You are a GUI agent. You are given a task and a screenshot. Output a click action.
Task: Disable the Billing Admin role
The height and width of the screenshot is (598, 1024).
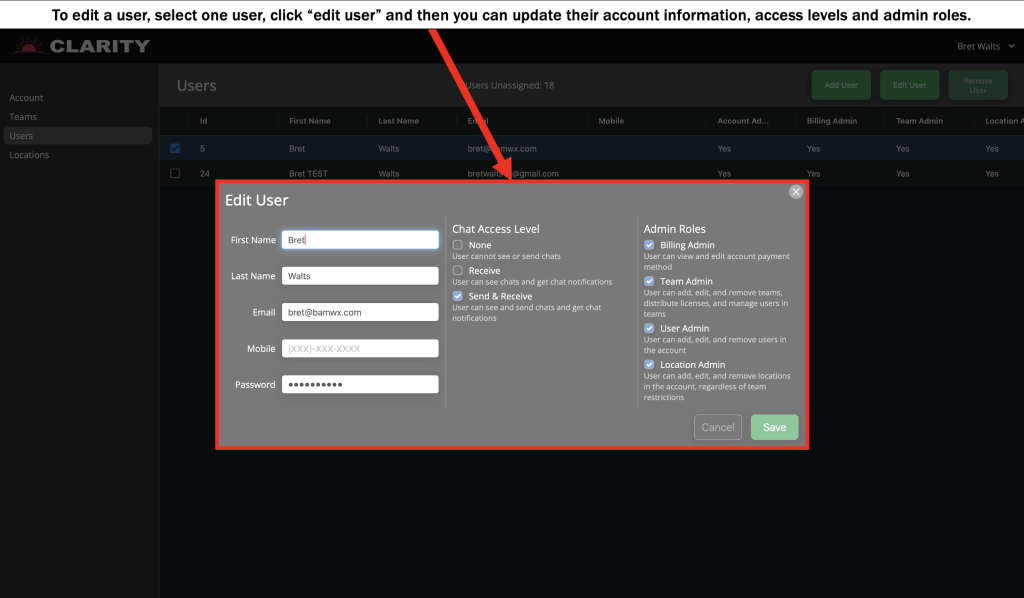649,244
